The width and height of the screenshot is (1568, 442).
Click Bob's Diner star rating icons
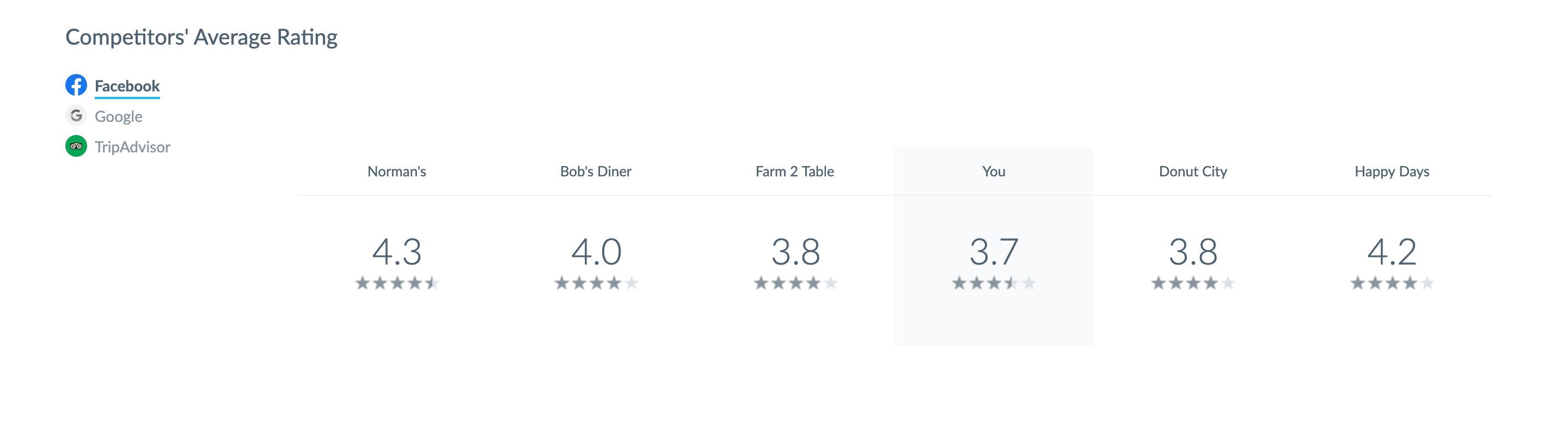coord(596,283)
